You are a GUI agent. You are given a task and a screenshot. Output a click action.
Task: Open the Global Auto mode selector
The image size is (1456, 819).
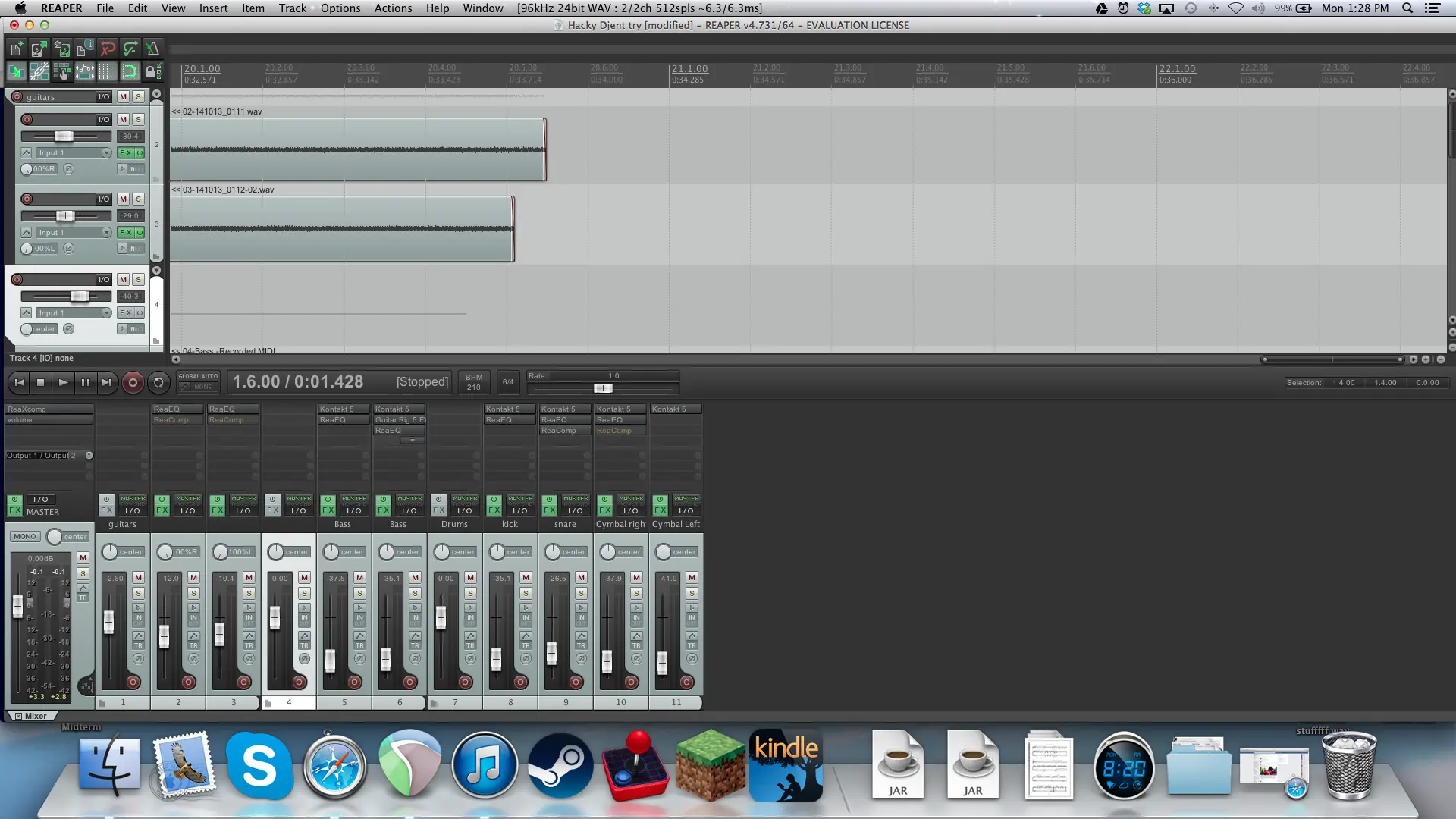coord(199,381)
